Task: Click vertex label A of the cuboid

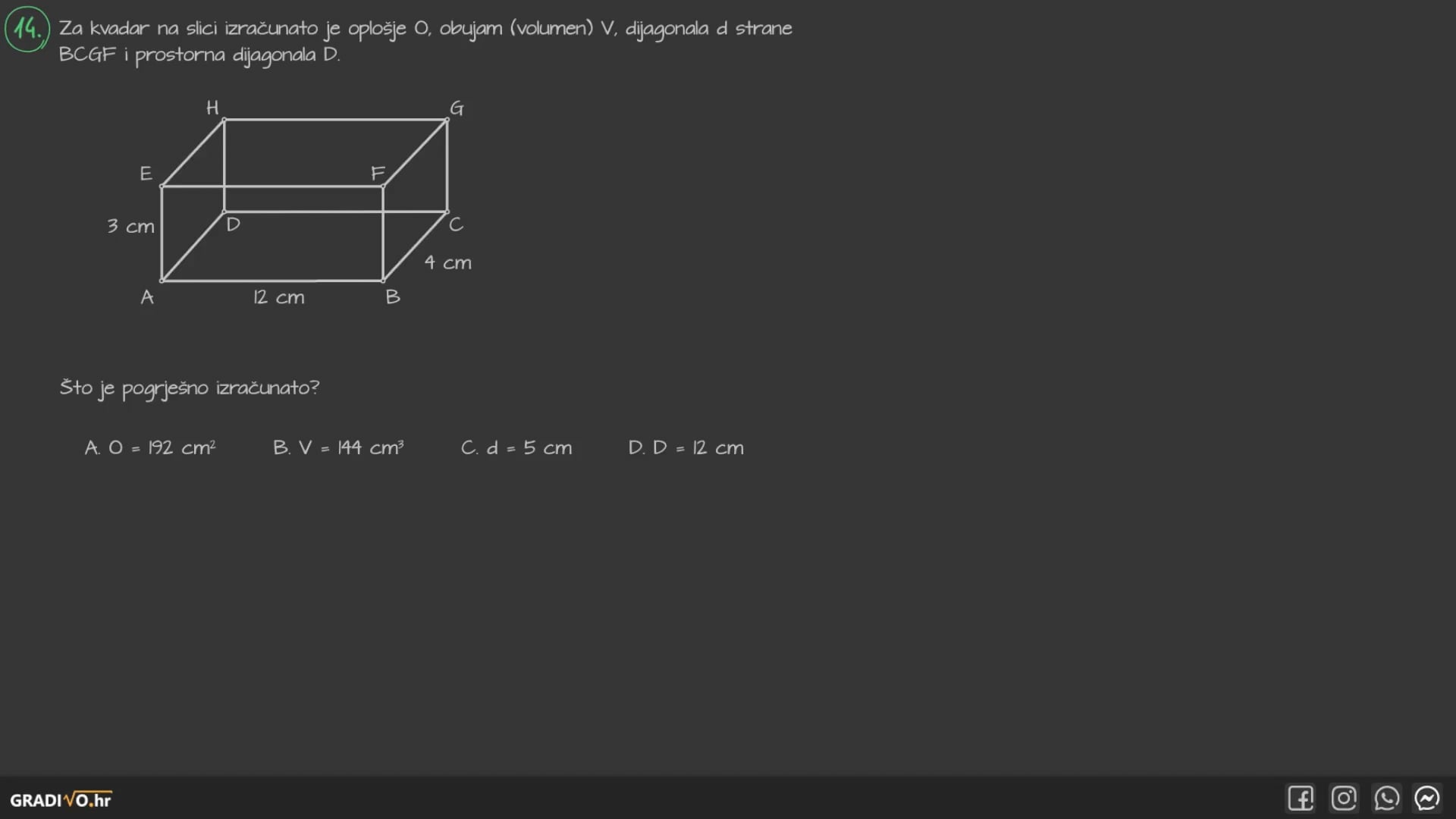Action: point(147,297)
